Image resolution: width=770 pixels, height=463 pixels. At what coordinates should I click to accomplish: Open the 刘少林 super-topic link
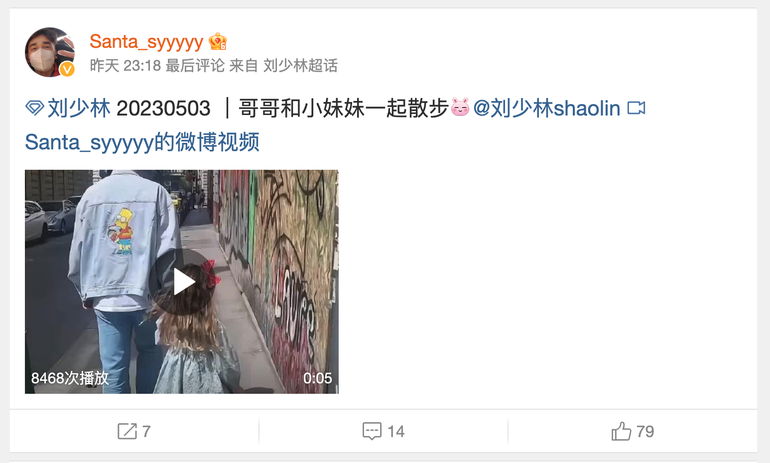[x=79, y=108]
